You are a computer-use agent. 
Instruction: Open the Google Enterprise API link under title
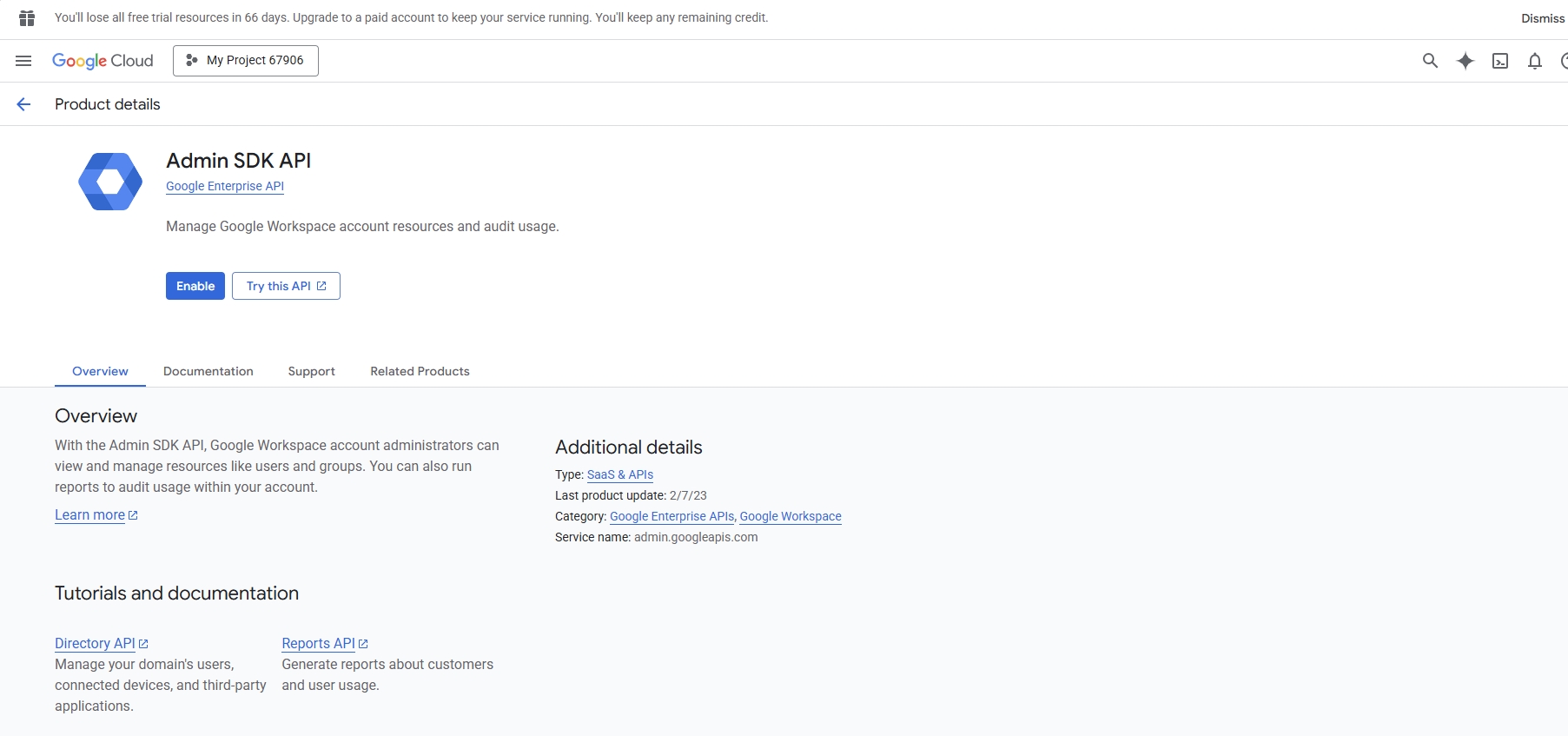(225, 186)
